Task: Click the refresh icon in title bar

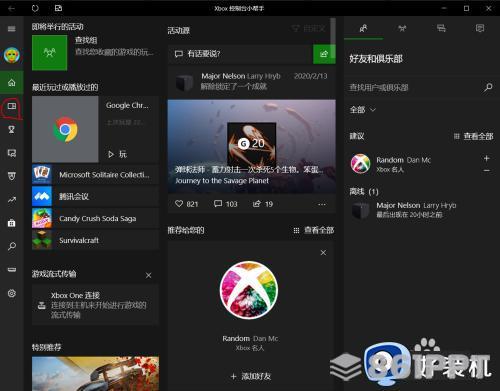Action: [35, 8]
